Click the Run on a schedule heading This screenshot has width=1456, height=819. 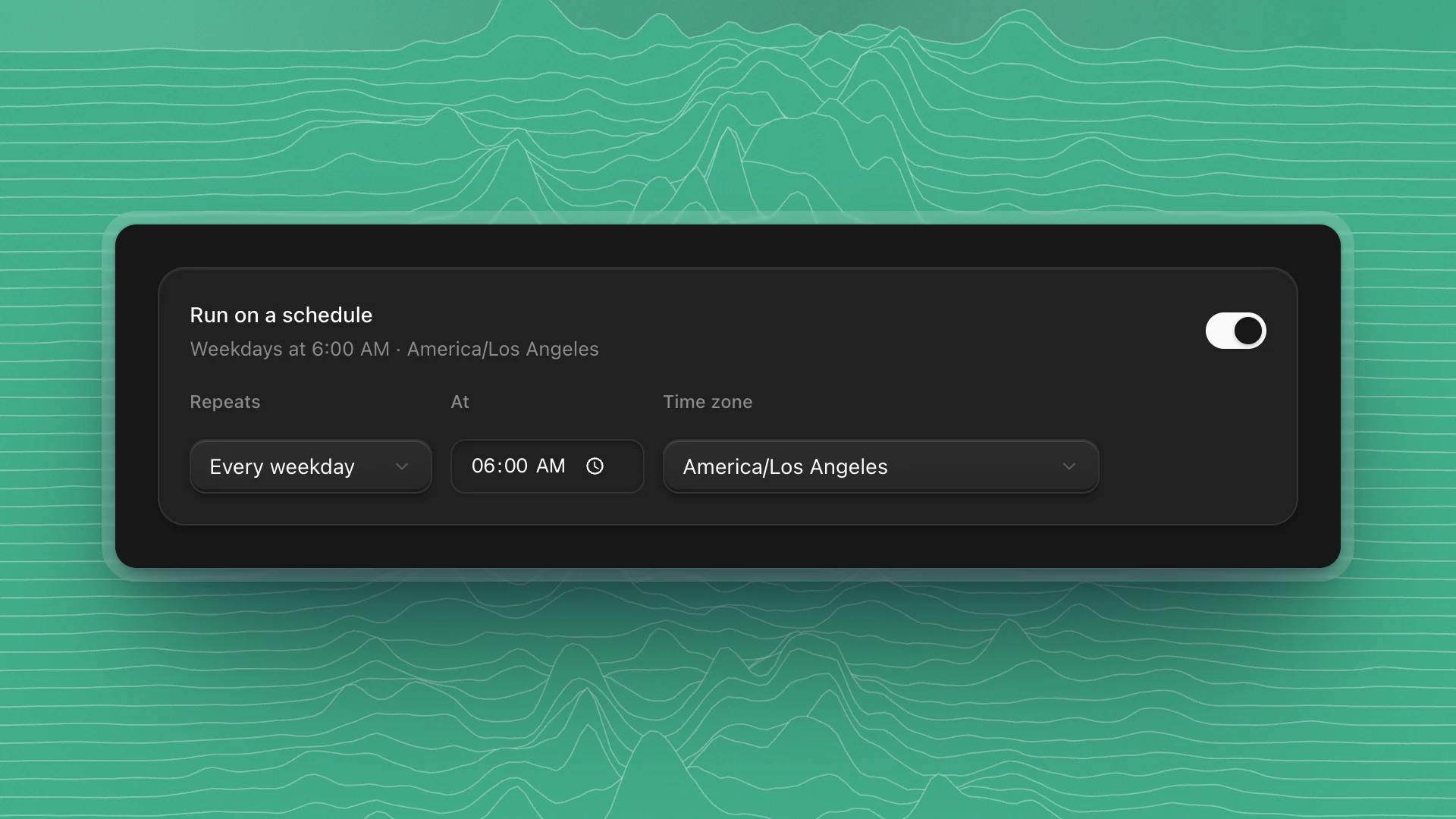tap(281, 315)
